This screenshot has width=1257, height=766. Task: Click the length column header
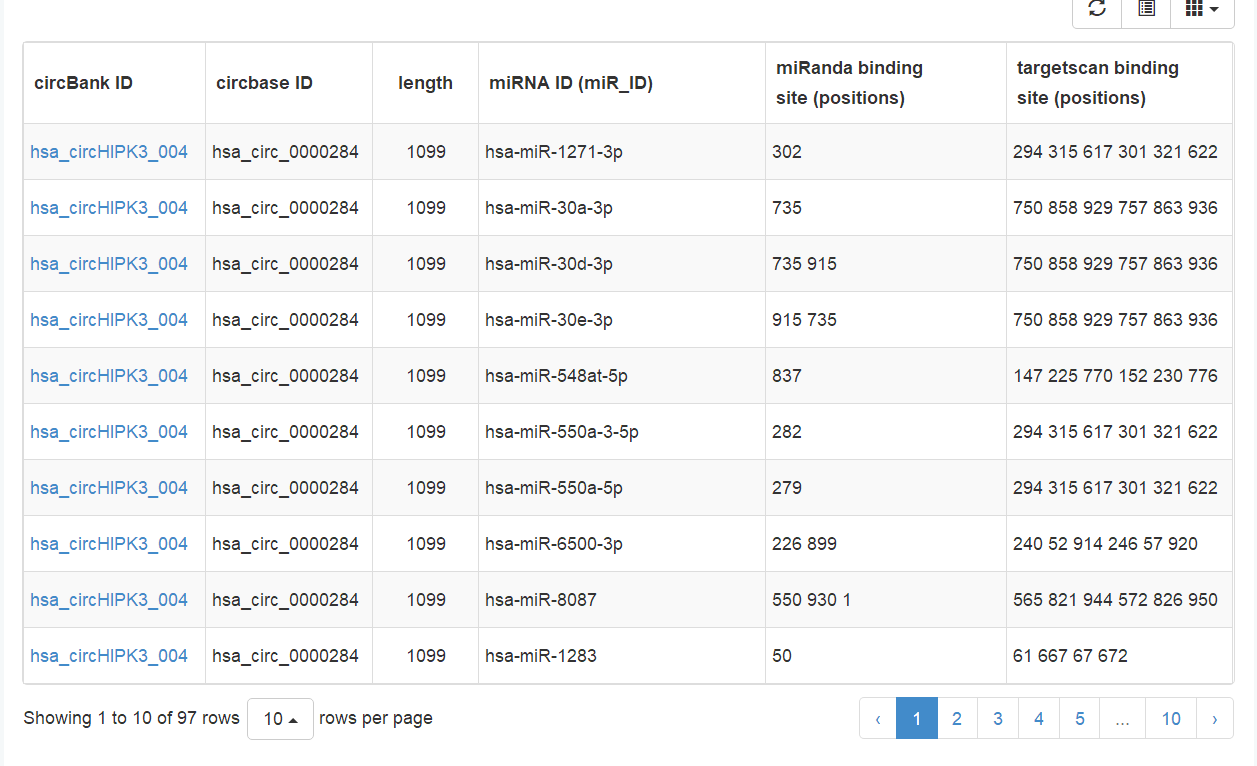pos(425,83)
